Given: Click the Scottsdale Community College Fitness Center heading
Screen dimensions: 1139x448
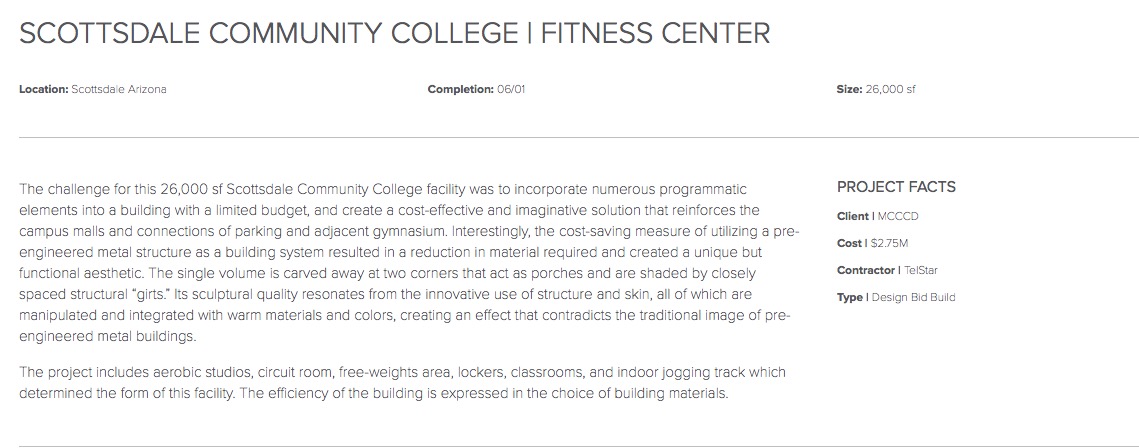Looking at the screenshot, I should [x=394, y=33].
